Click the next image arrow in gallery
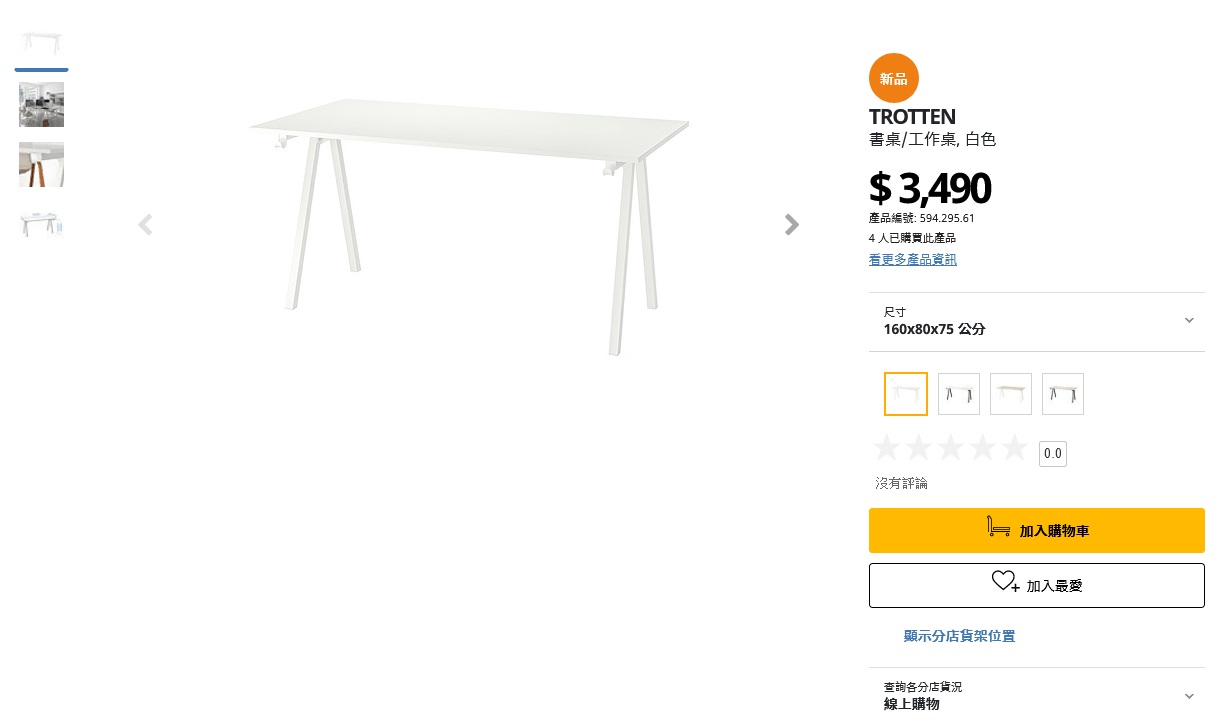Viewport: 1227px width, 723px height. 792,225
